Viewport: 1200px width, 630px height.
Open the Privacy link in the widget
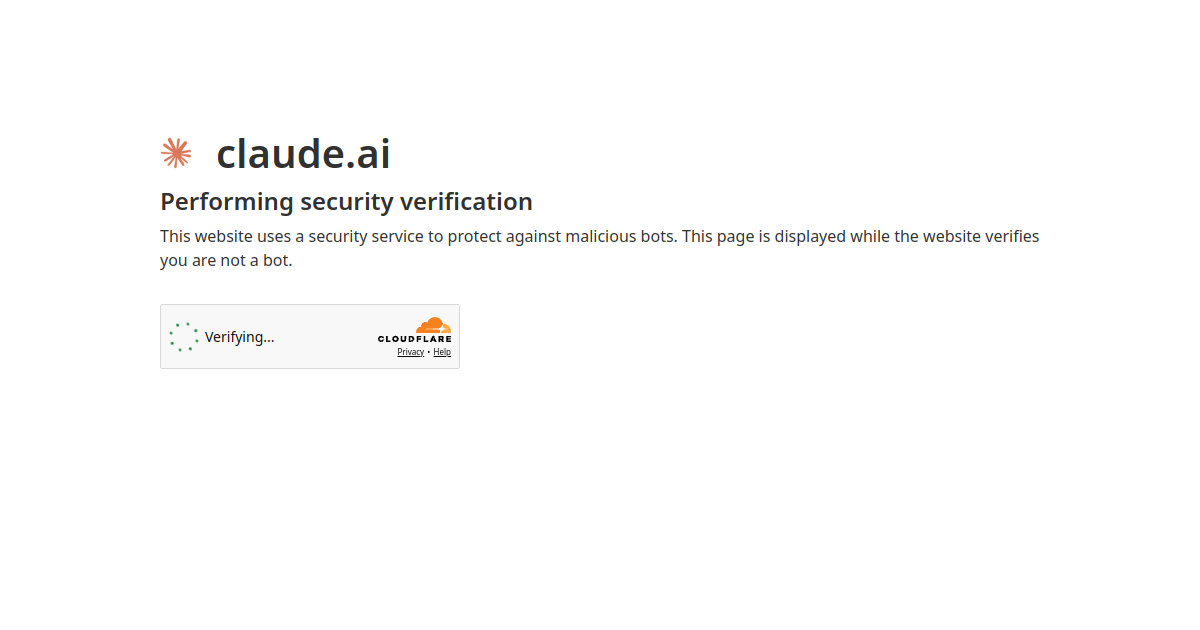410,352
